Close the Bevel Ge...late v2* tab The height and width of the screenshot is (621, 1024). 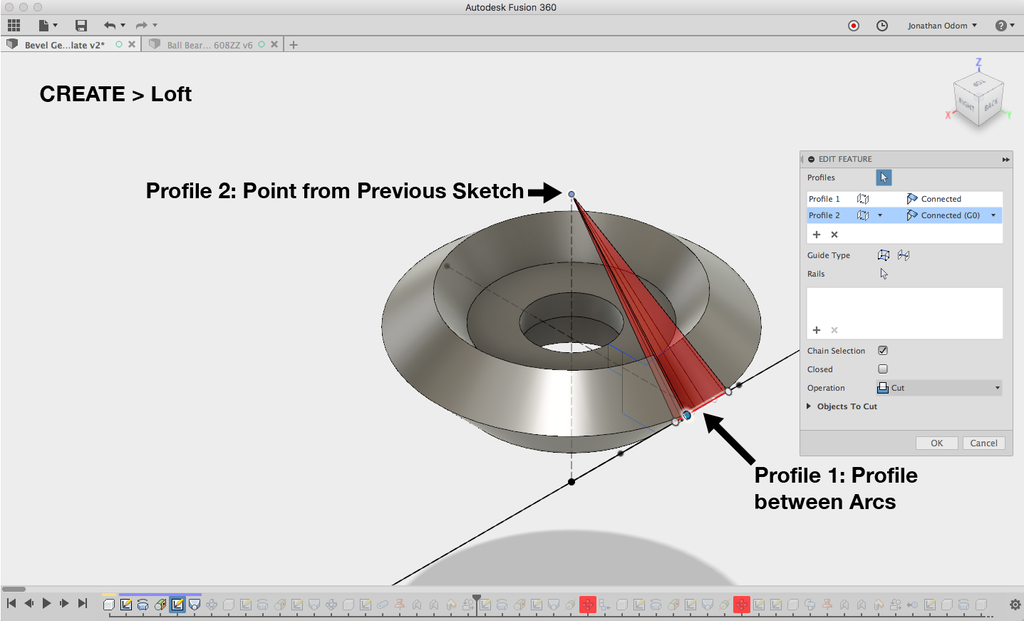tap(132, 44)
